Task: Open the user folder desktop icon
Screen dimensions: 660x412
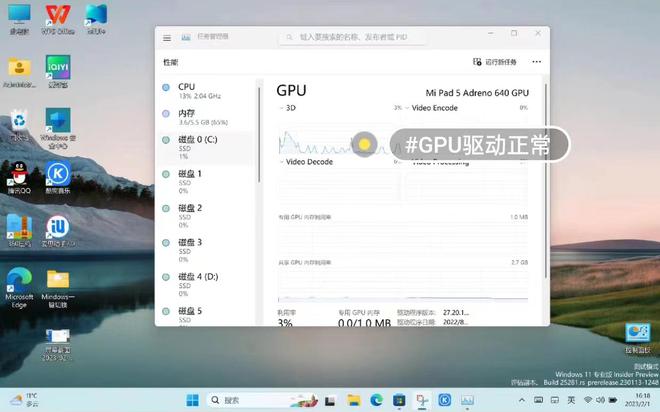Action: 19,72
